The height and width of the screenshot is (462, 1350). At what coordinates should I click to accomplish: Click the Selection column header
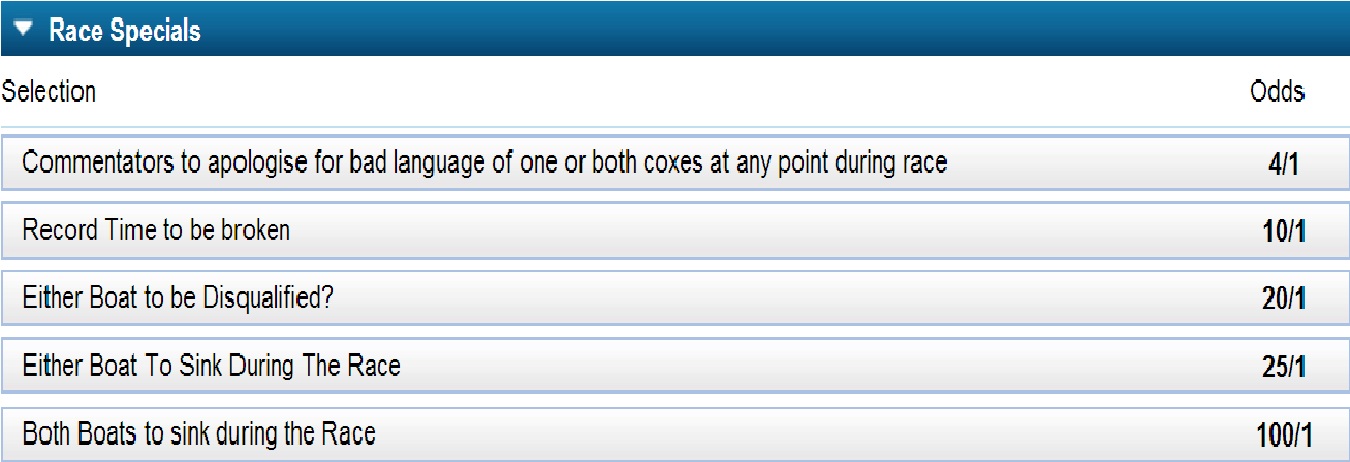49,92
